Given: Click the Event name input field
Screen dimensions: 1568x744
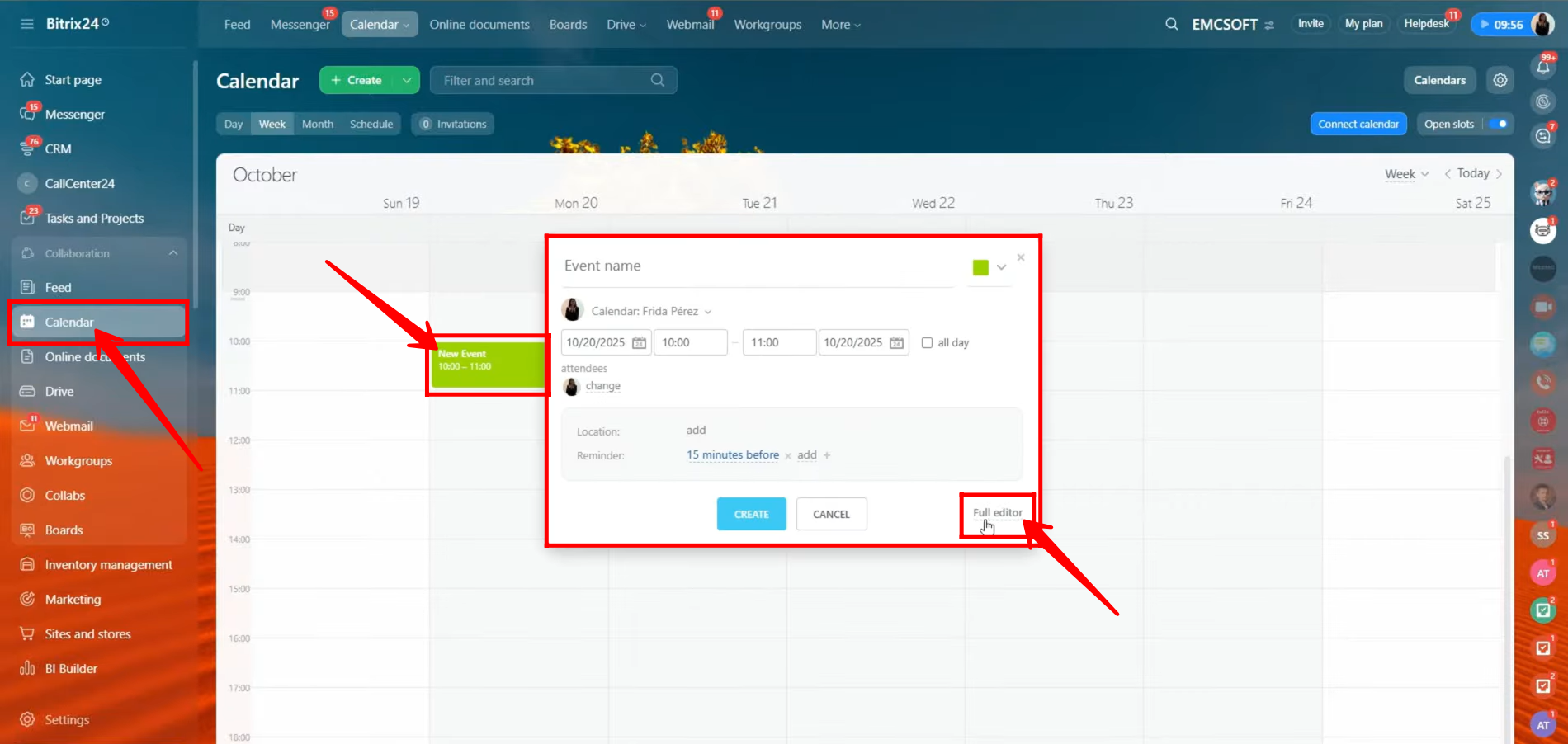Looking at the screenshot, I should pyautogui.click(x=755, y=266).
